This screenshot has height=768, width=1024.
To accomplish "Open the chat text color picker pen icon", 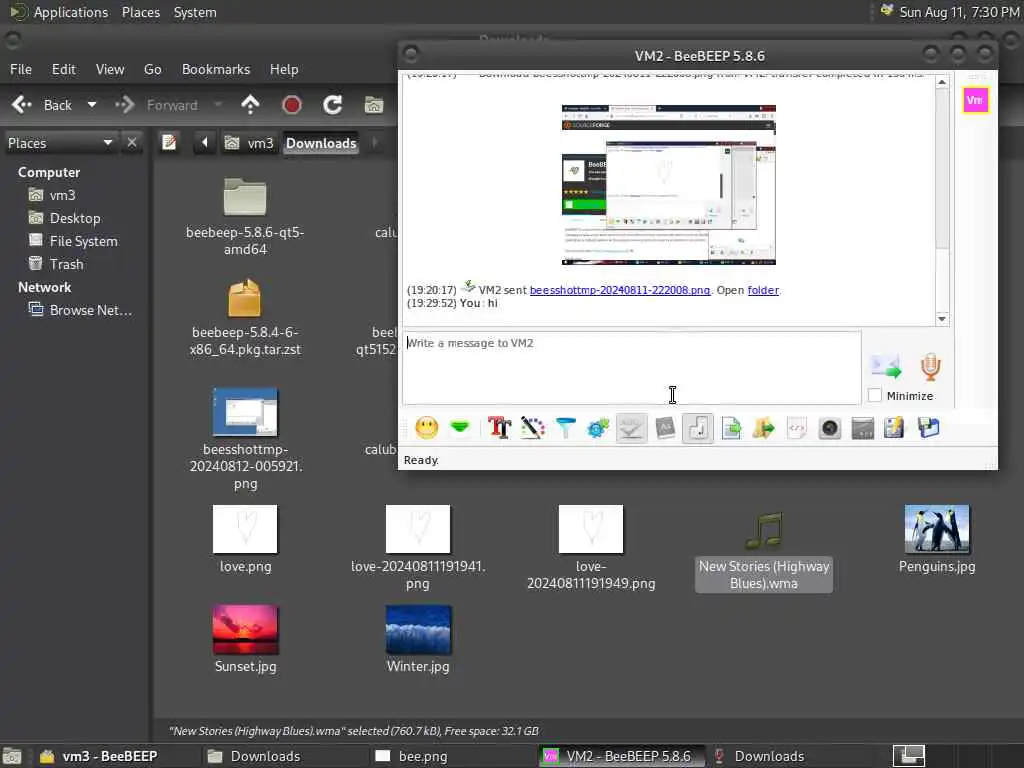I will pyautogui.click(x=532, y=428).
